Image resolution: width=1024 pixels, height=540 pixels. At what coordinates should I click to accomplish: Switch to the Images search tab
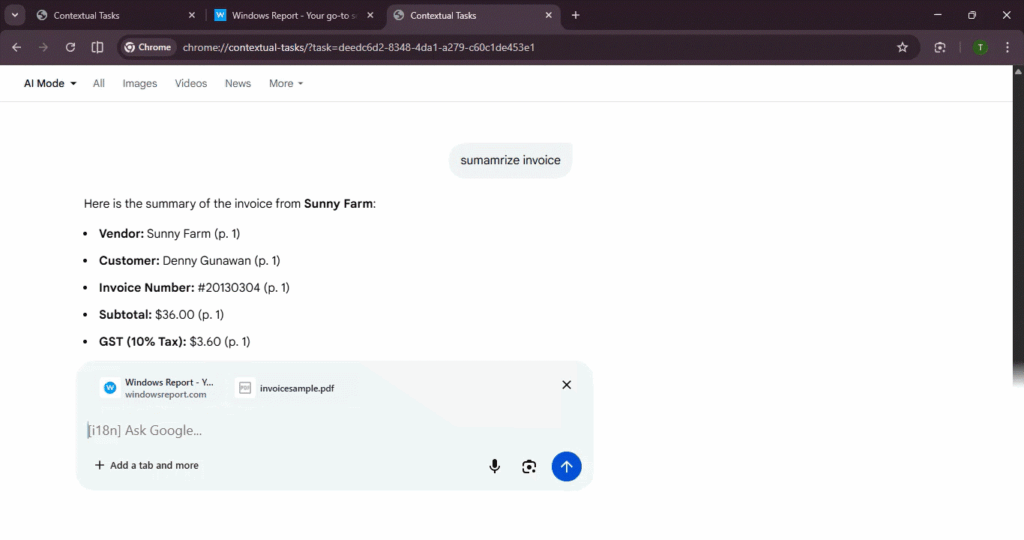[139, 83]
